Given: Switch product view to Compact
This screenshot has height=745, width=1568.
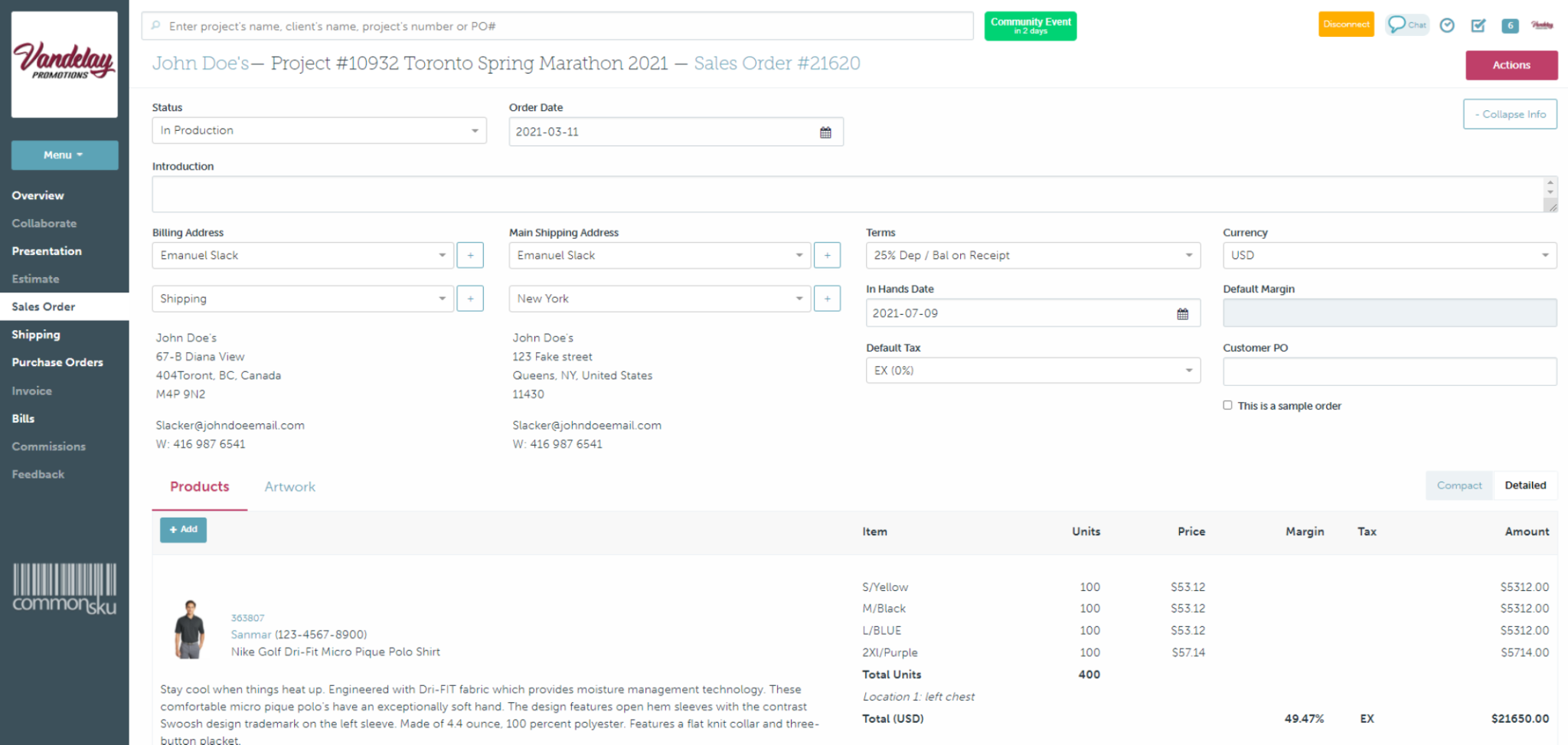Looking at the screenshot, I should pos(1459,485).
